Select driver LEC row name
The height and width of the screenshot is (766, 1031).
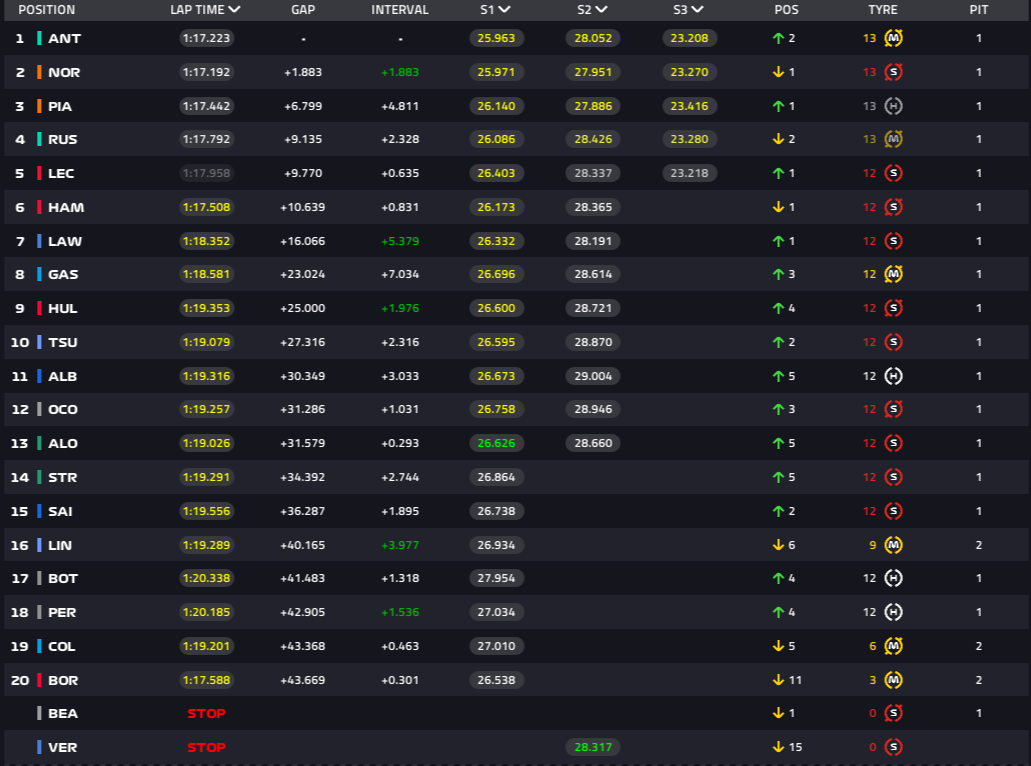[x=61, y=174]
